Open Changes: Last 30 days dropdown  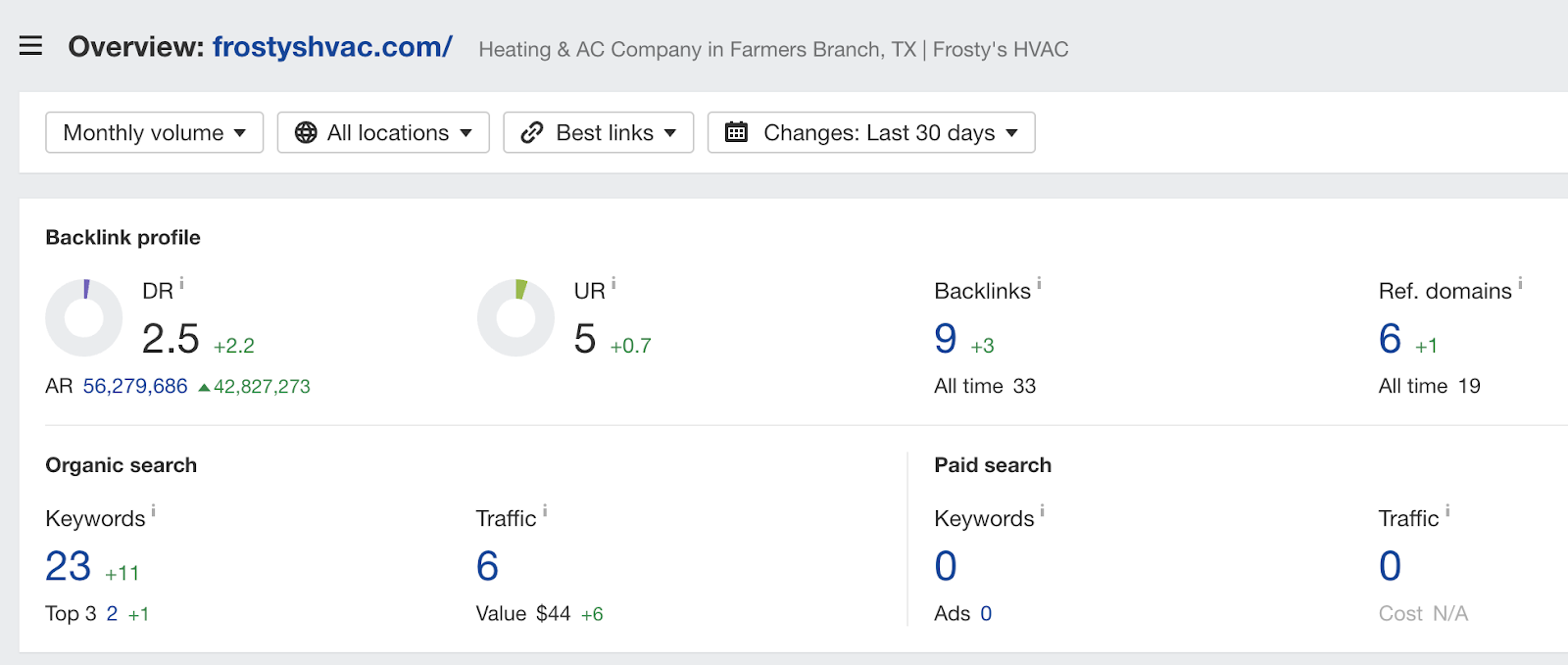(871, 132)
